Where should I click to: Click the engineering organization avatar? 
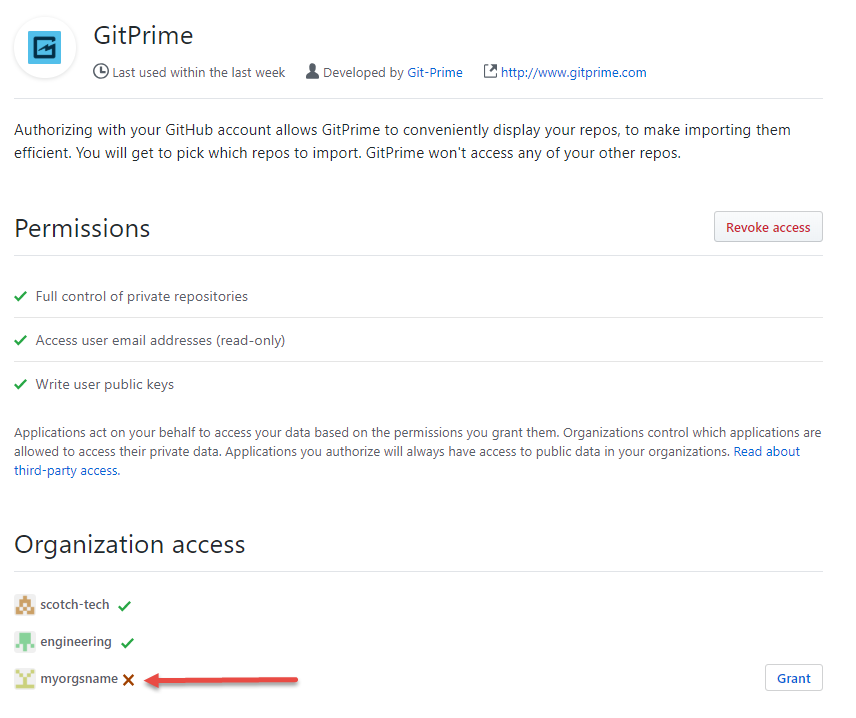tap(25, 642)
